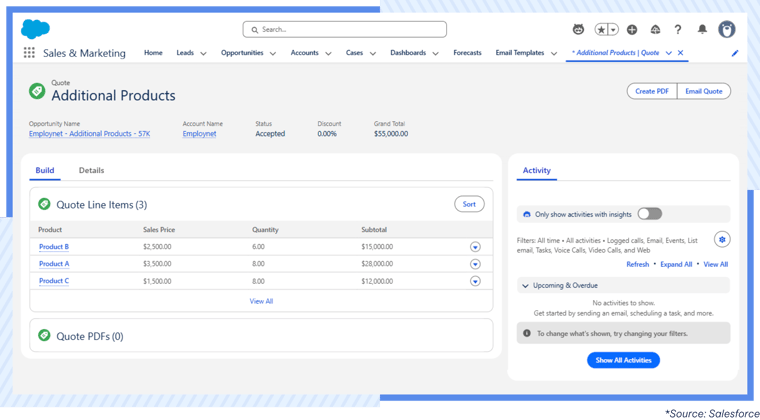
Task: Collapse the Upcoming & Overdue section
Action: [525, 286]
